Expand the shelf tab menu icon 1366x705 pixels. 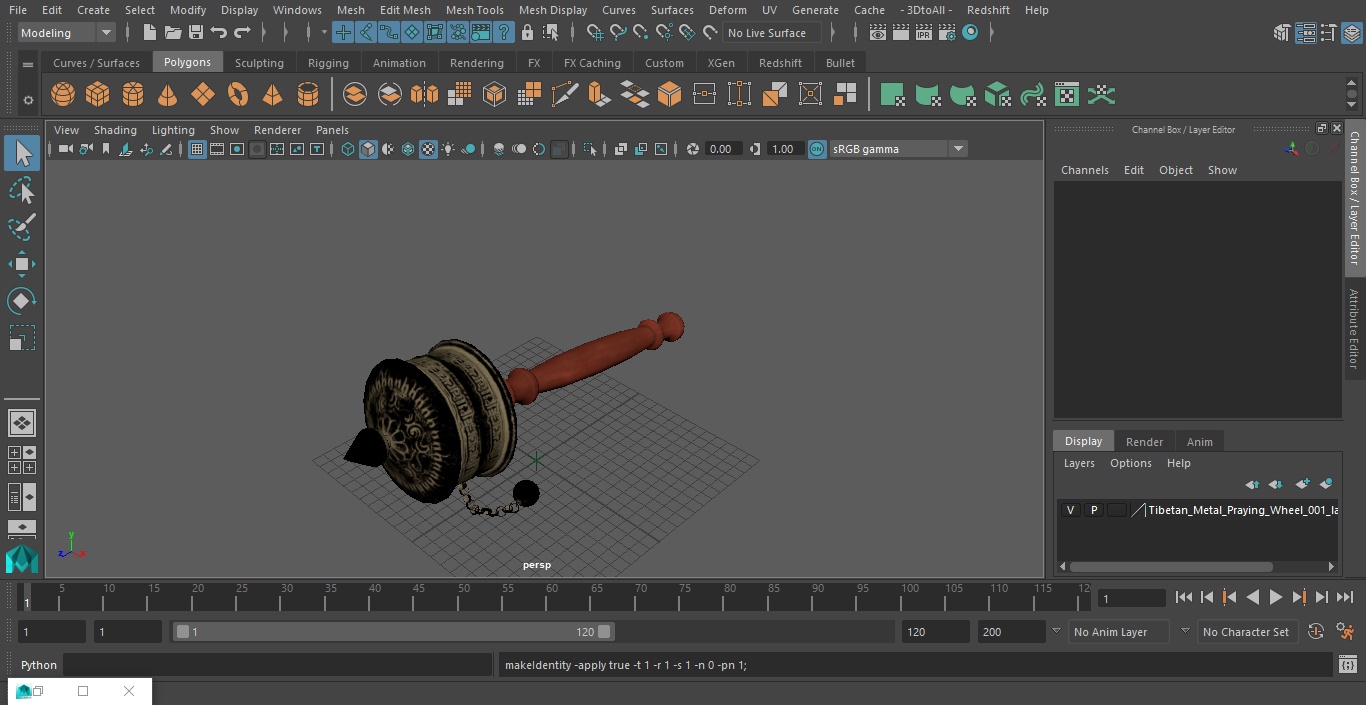tap(28, 64)
